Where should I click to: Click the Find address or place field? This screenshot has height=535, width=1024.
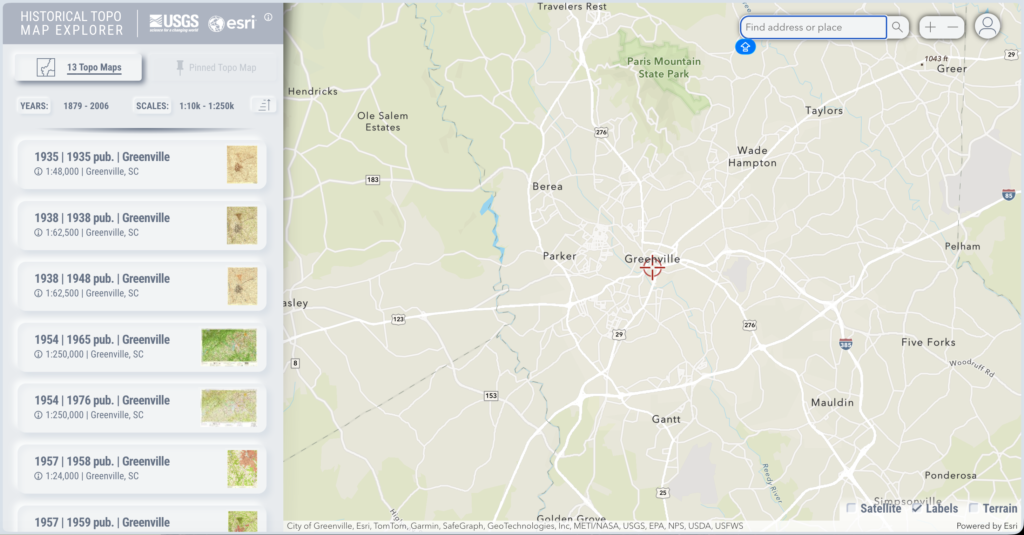pyautogui.click(x=812, y=27)
